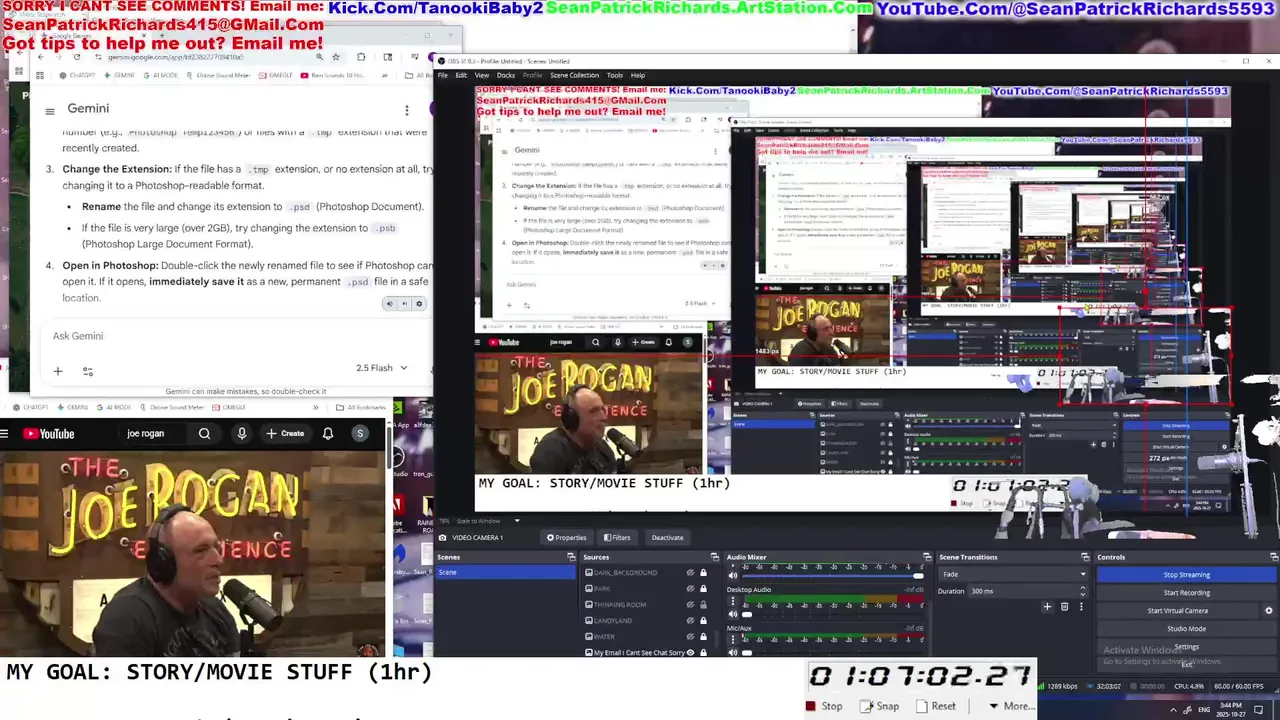Mute the Mic/Aux speaker icon
This screenshot has width=1280, height=720.
tap(733, 652)
